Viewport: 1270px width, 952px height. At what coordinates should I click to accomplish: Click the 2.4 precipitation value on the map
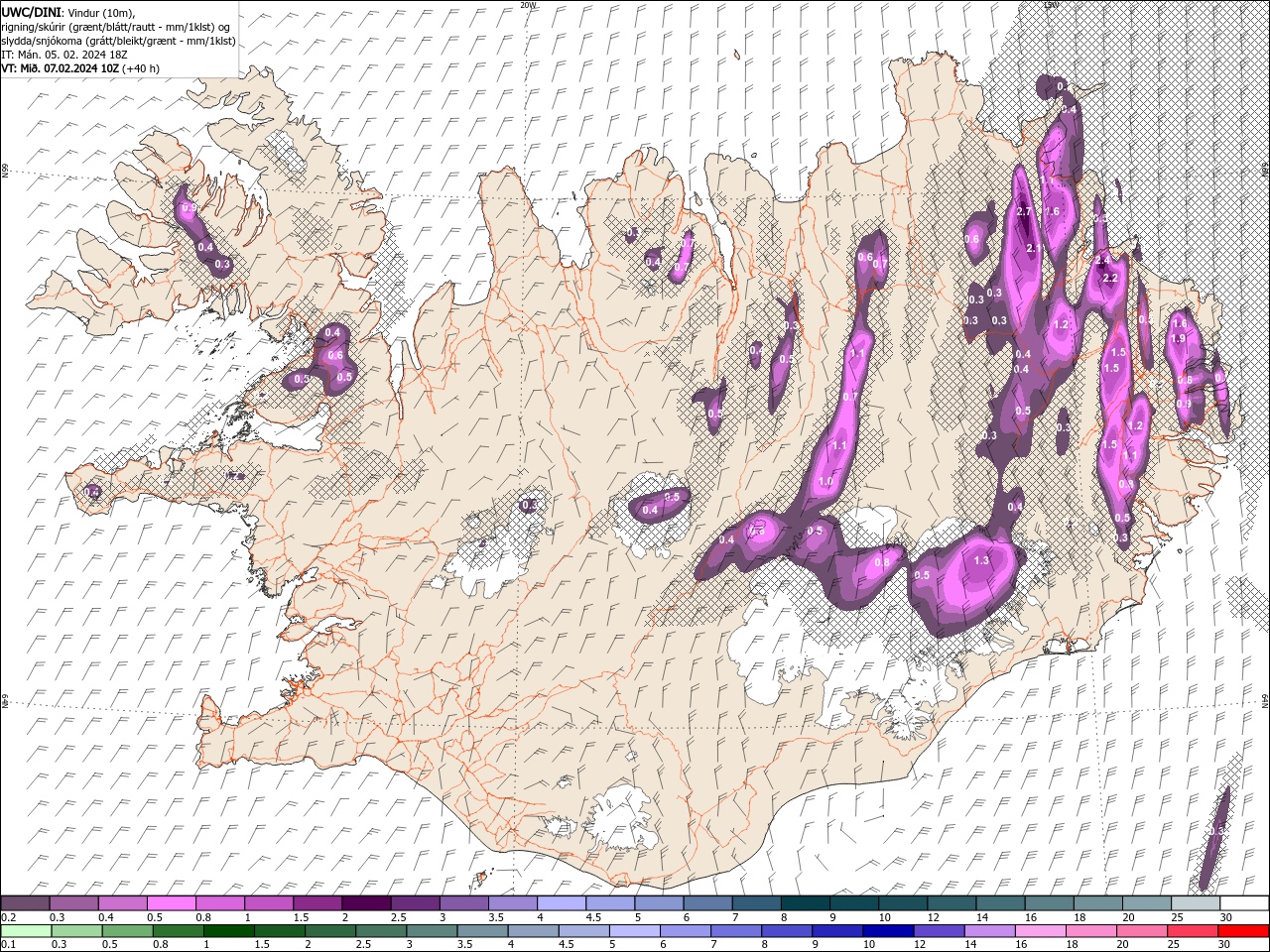(x=1102, y=260)
